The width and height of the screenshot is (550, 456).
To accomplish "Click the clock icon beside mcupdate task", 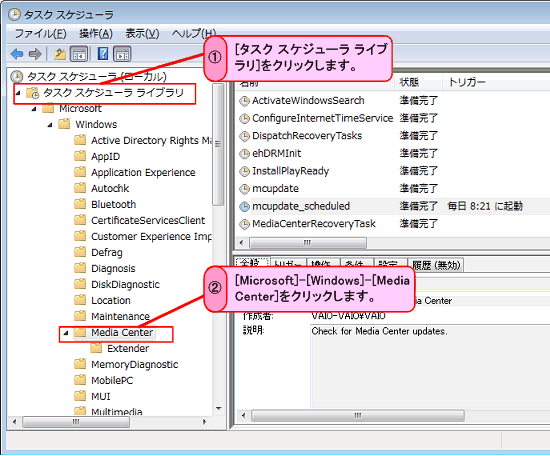I will (244, 189).
